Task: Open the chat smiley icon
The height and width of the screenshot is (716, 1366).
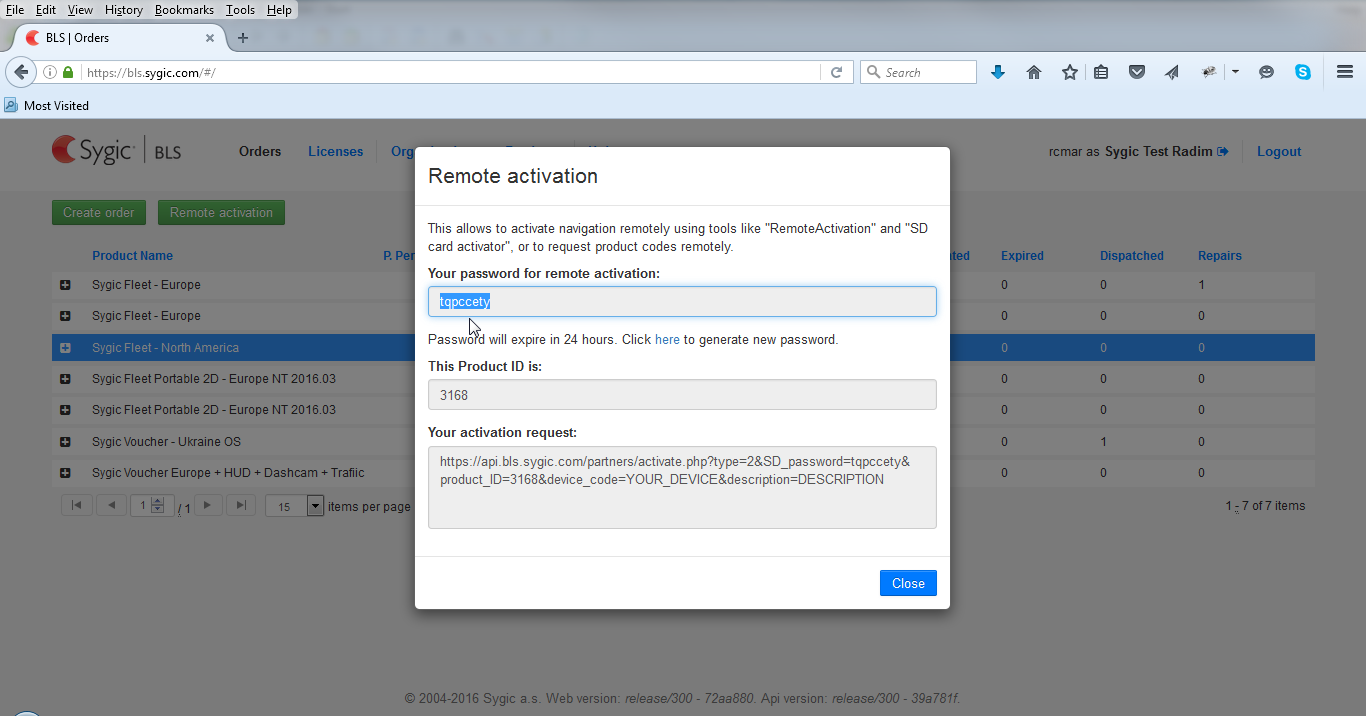Action: pyautogui.click(x=1267, y=72)
